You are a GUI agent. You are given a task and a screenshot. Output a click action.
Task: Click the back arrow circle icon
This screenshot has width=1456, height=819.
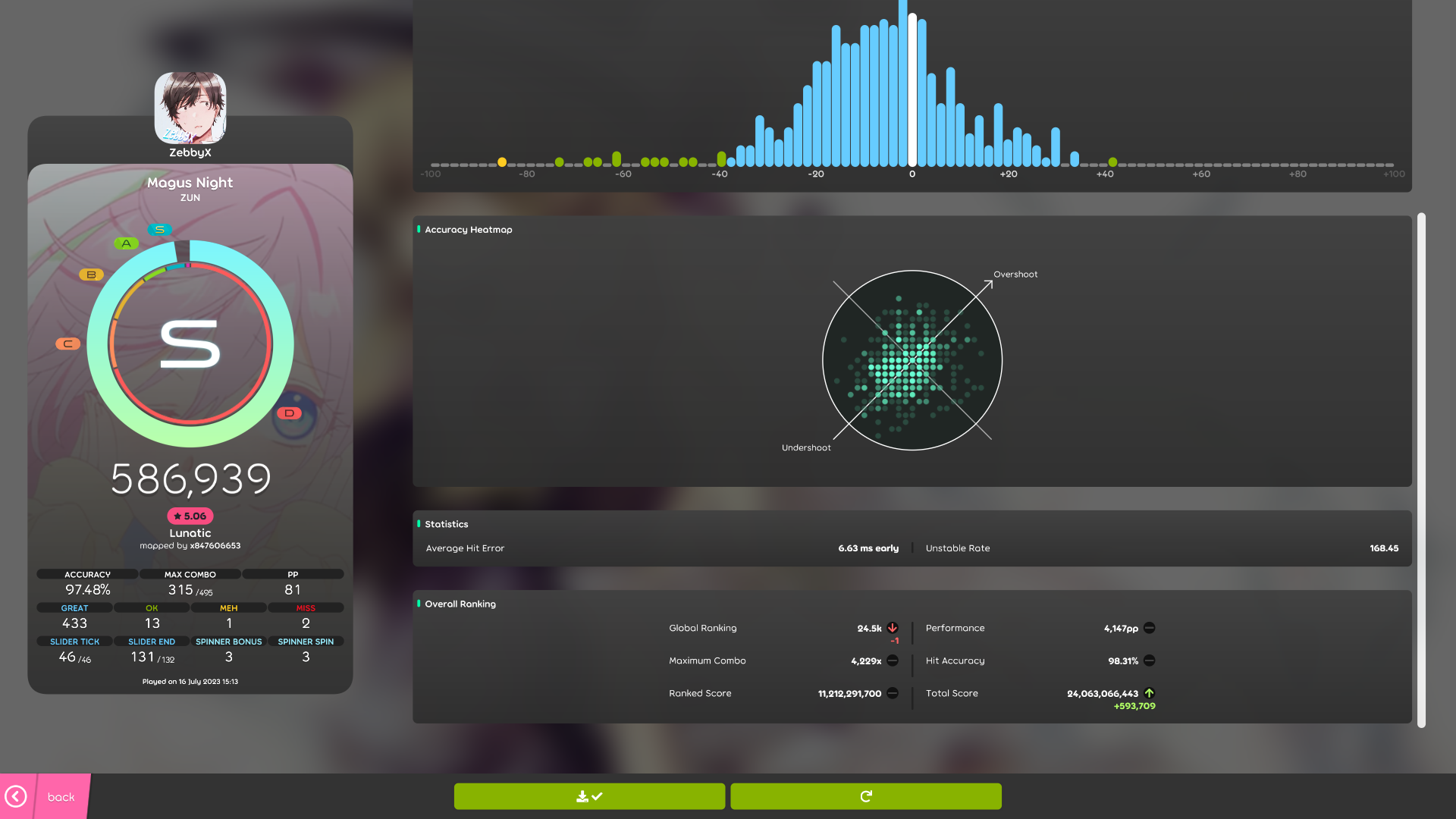pos(16,796)
